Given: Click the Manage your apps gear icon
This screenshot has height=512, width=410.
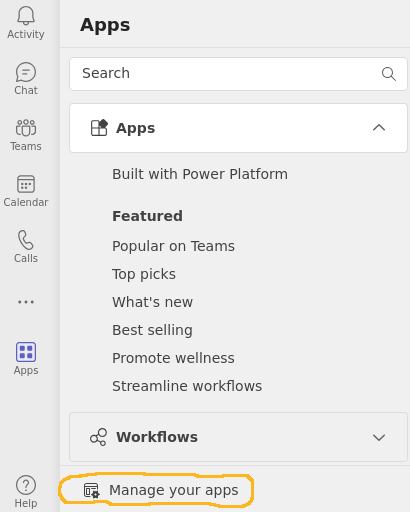Looking at the screenshot, I should click(92, 490).
